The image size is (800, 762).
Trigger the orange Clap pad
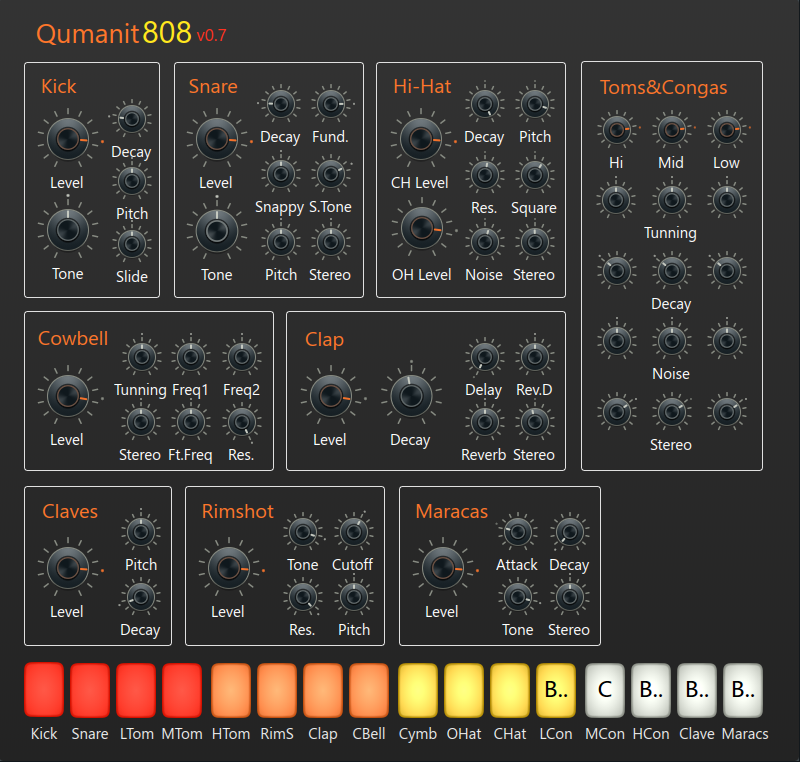323,690
